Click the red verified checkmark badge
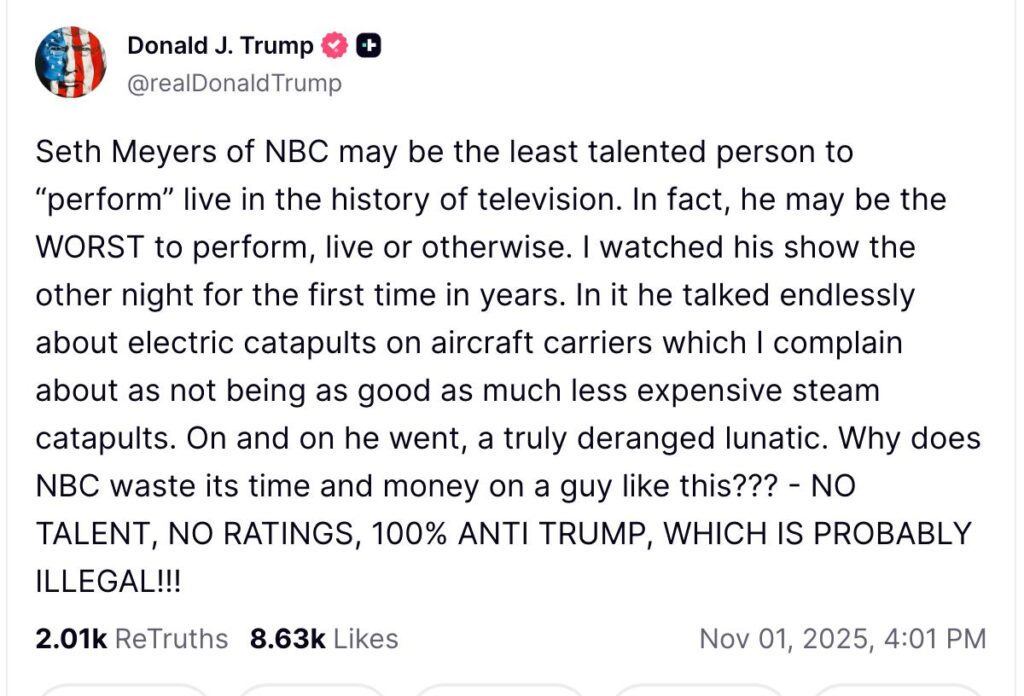 pos(335,46)
